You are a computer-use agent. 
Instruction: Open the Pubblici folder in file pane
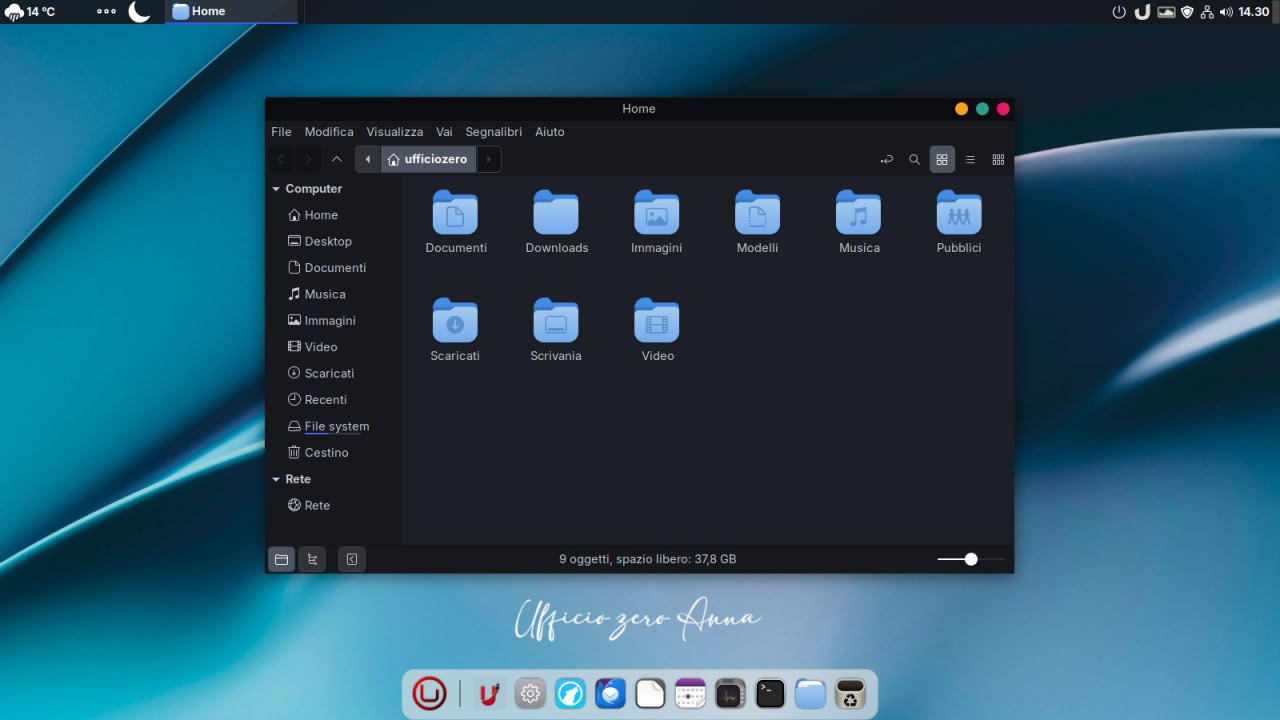(958, 213)
